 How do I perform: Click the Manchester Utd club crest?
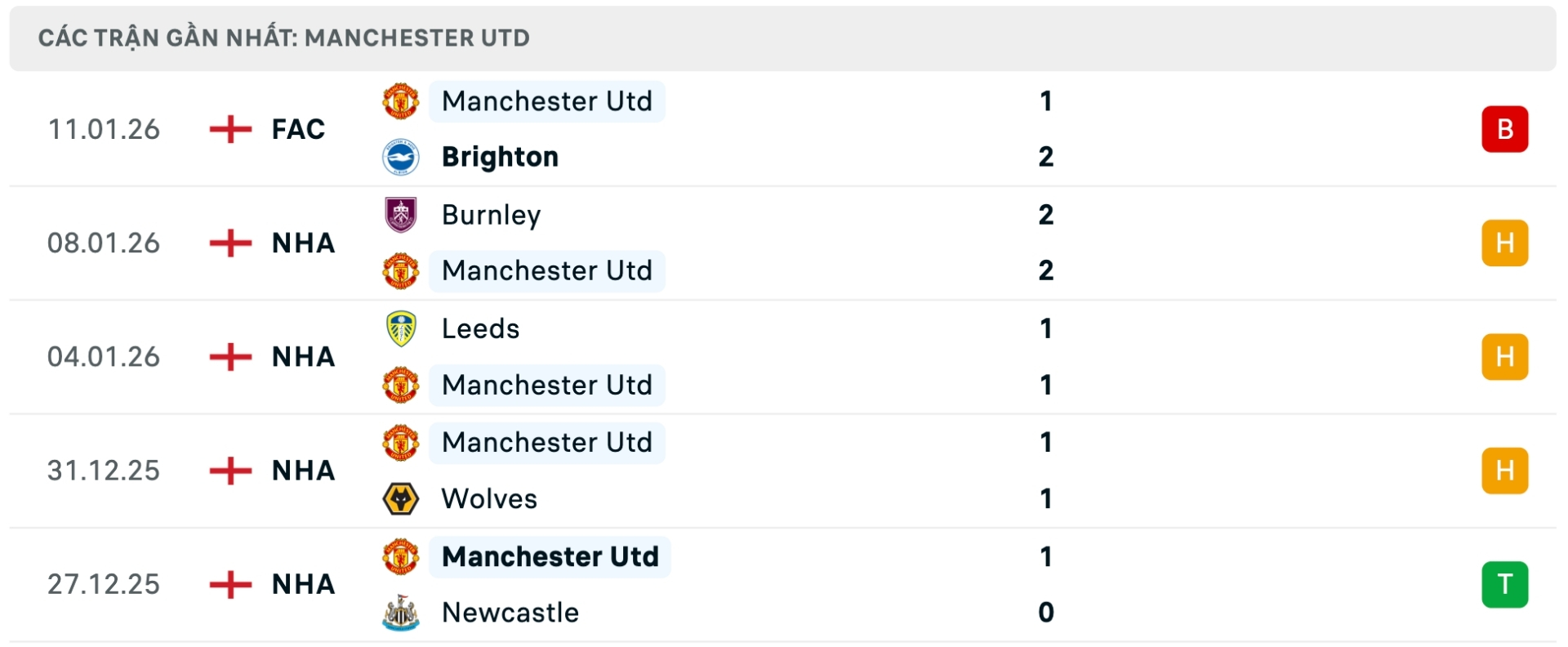pyautogui.click(x=401, y=101)
